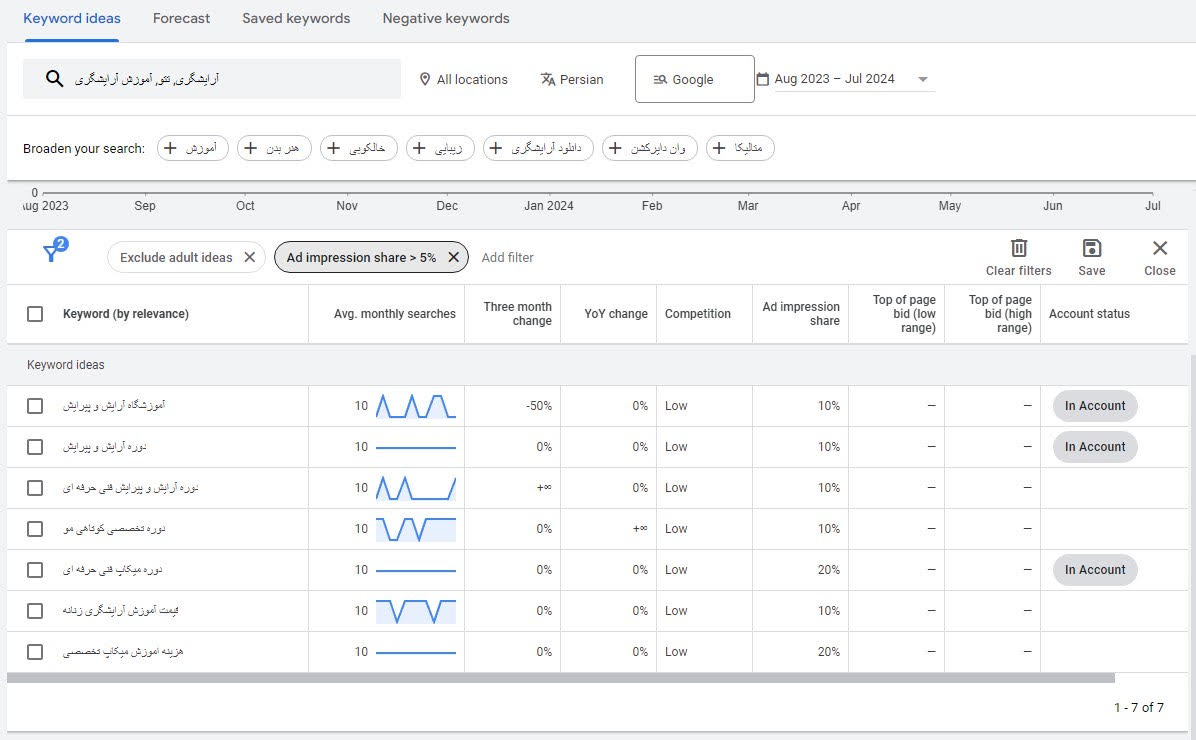Open the Negative keywords tab
Screen dimensions: 1196x740
445,18
